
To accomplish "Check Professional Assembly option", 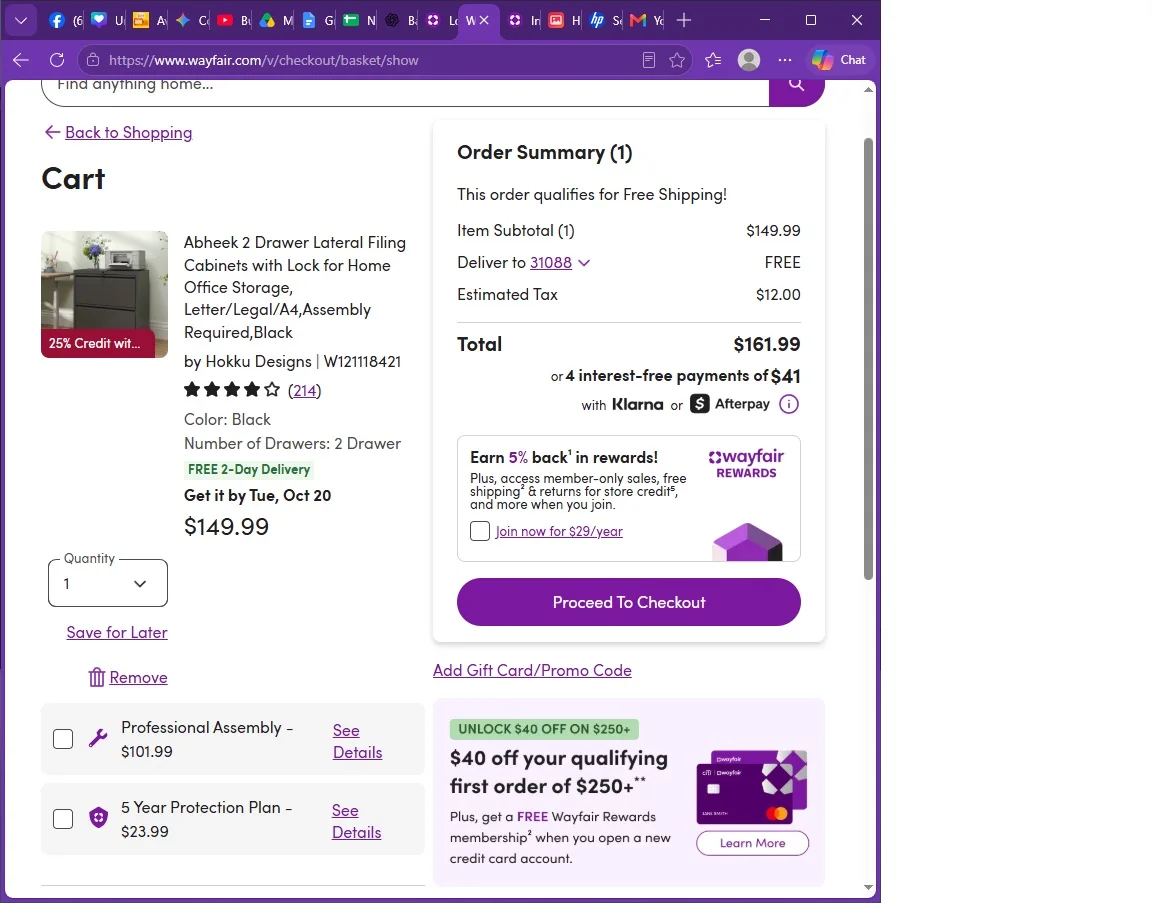I will [63, 739].
